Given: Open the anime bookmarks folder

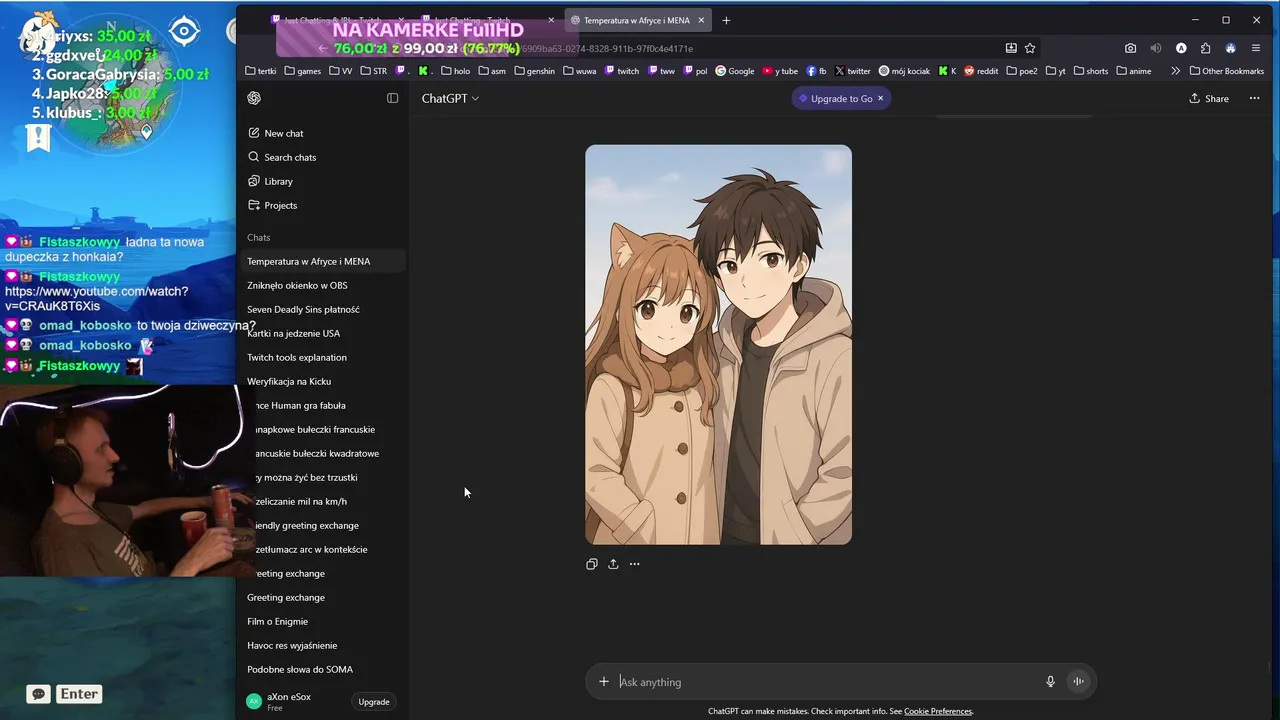Looking at the screenshot, I should (x=1134, y=71).
